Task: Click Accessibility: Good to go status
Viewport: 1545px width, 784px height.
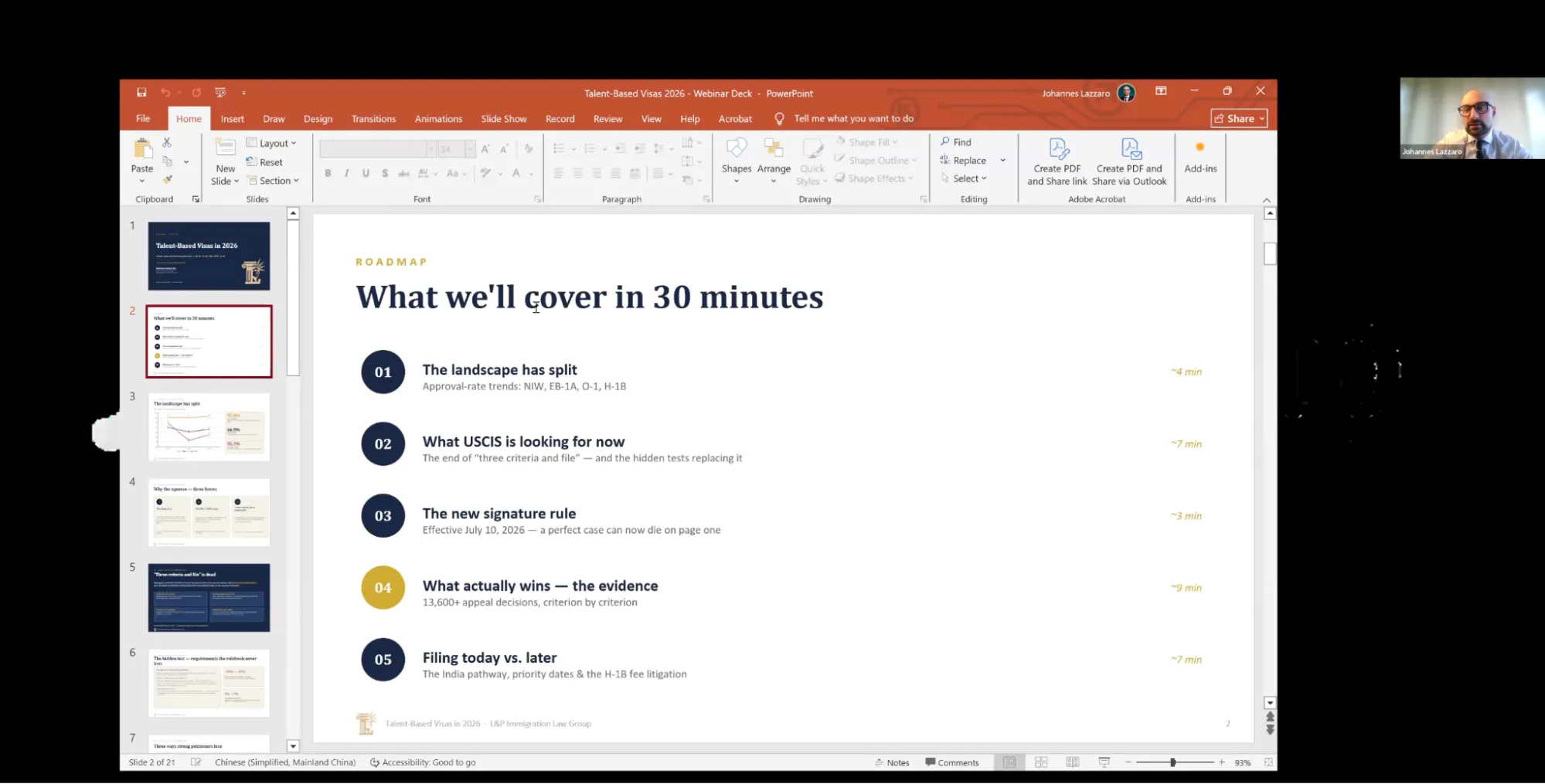Action: [423, 762]
